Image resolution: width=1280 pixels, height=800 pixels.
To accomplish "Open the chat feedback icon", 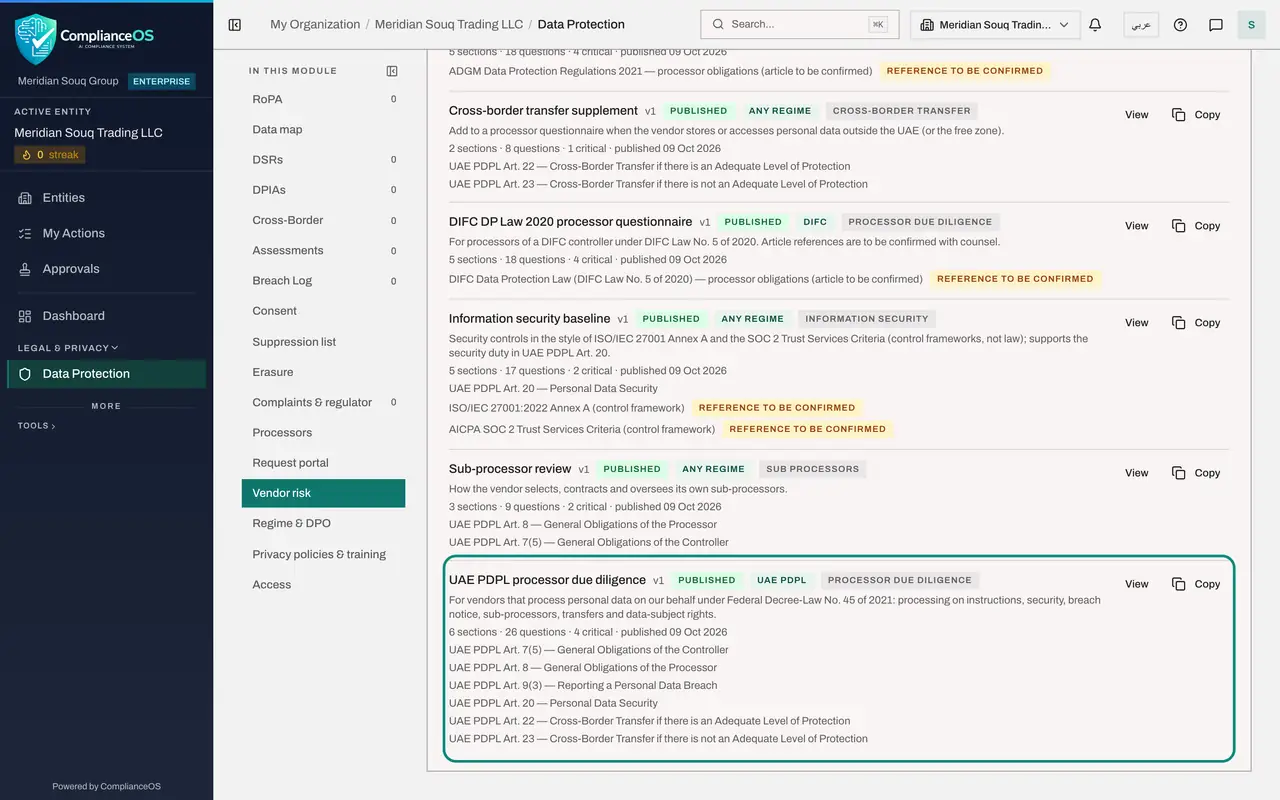I will tap(1216, 25).
